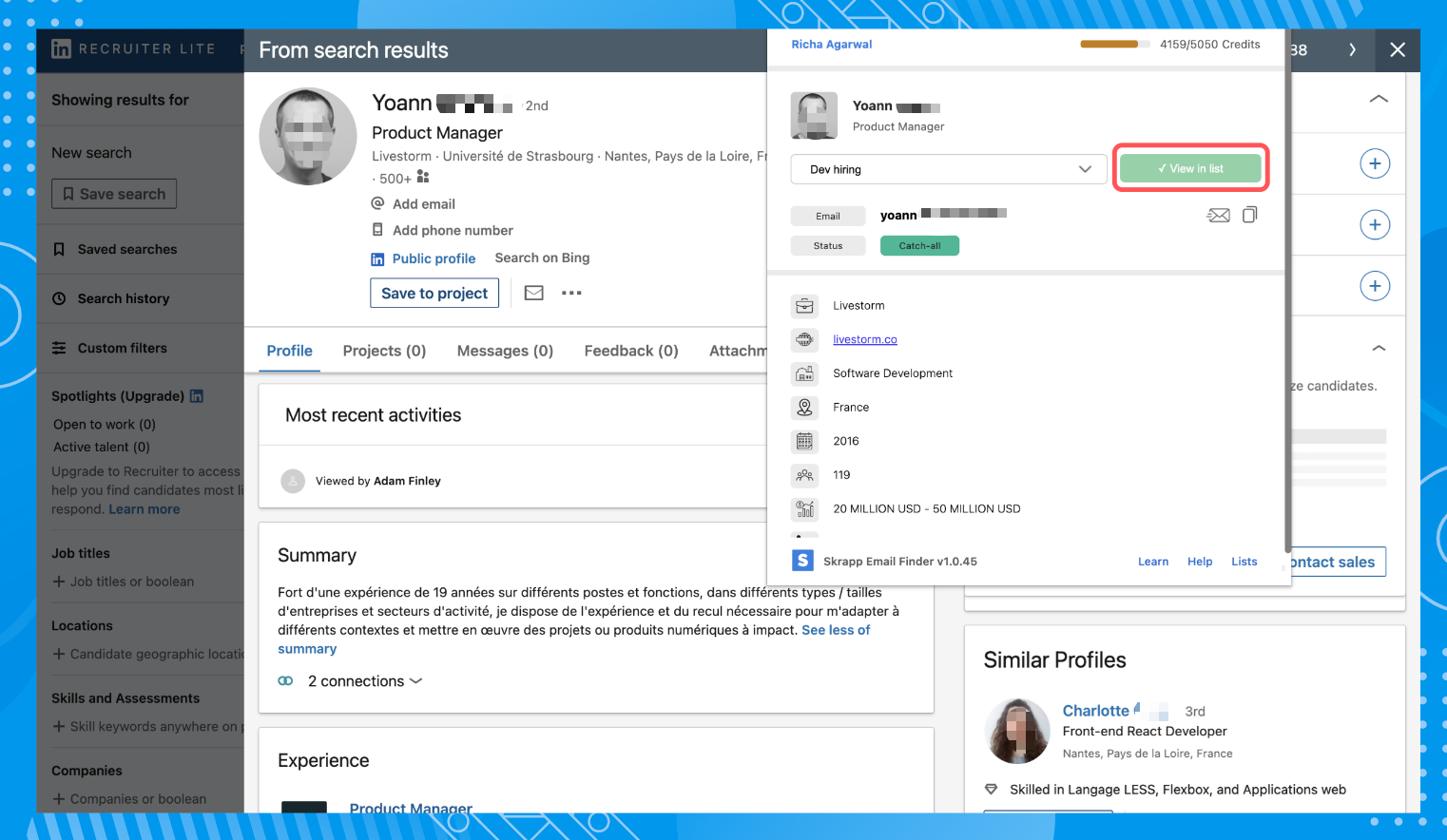Click the Skrapp S logo icon
Viewport: 1447px width, 840px height.
pos(802,561)
